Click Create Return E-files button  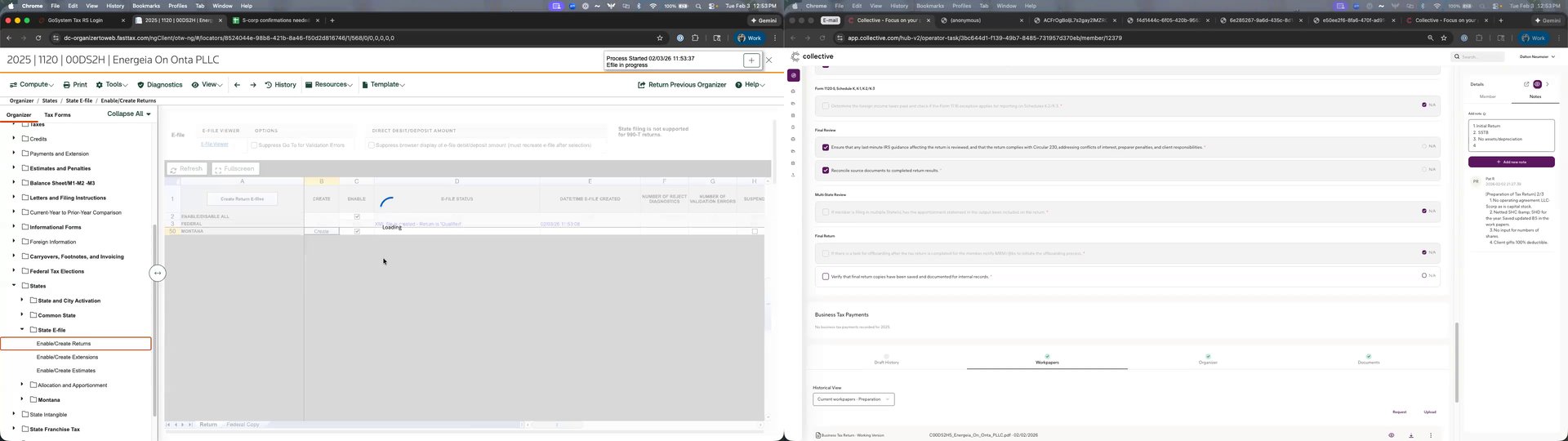[243, 198]
